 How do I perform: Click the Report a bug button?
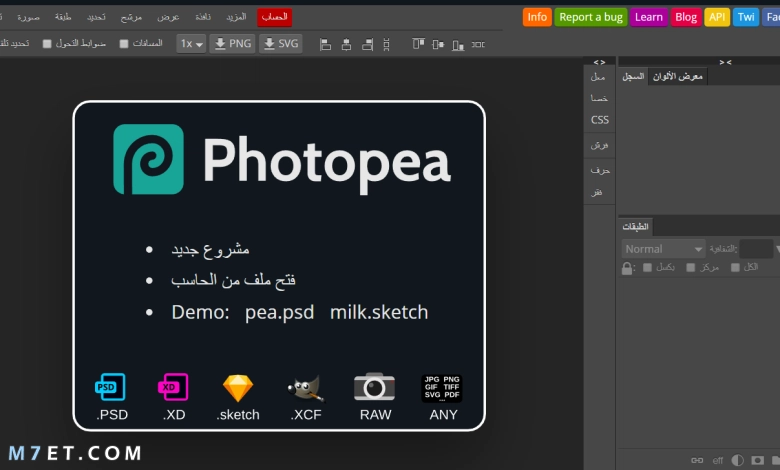point(590,17)
